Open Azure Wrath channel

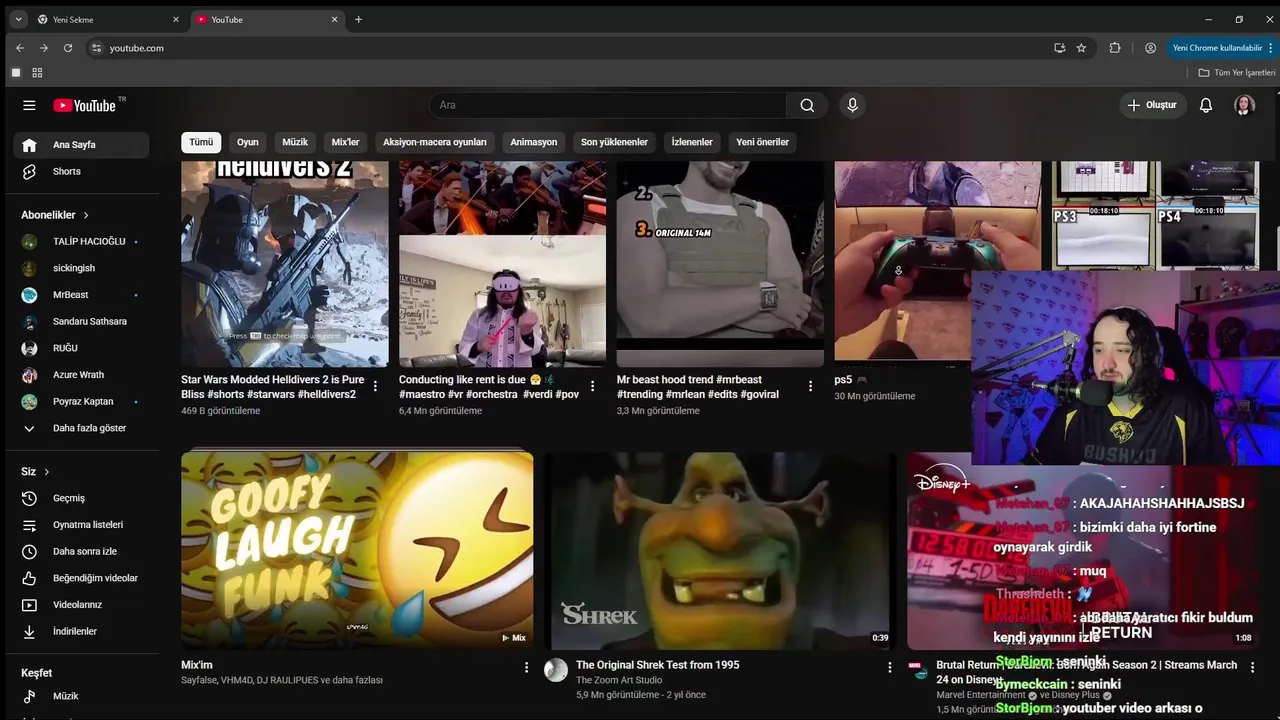tap(81, 375)
